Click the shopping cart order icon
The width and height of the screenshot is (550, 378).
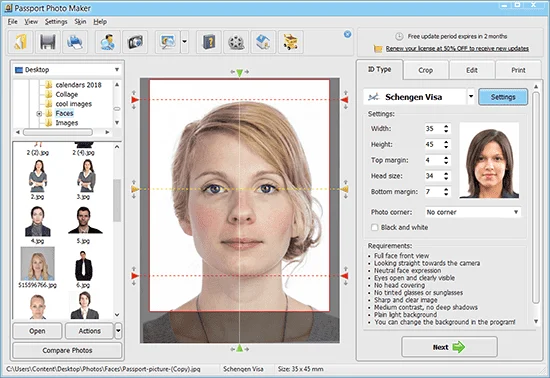[290, 42]
